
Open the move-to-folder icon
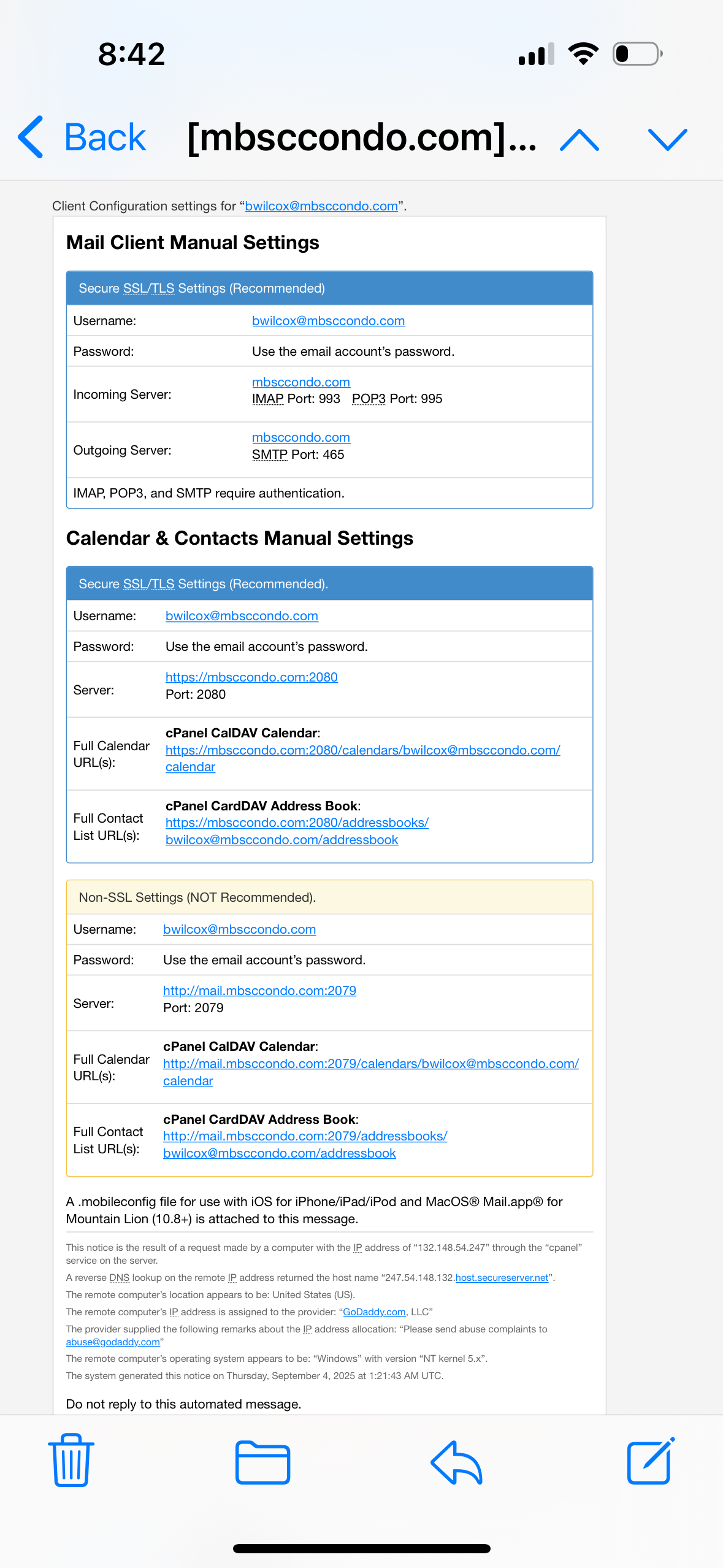tap(262, 1462)
